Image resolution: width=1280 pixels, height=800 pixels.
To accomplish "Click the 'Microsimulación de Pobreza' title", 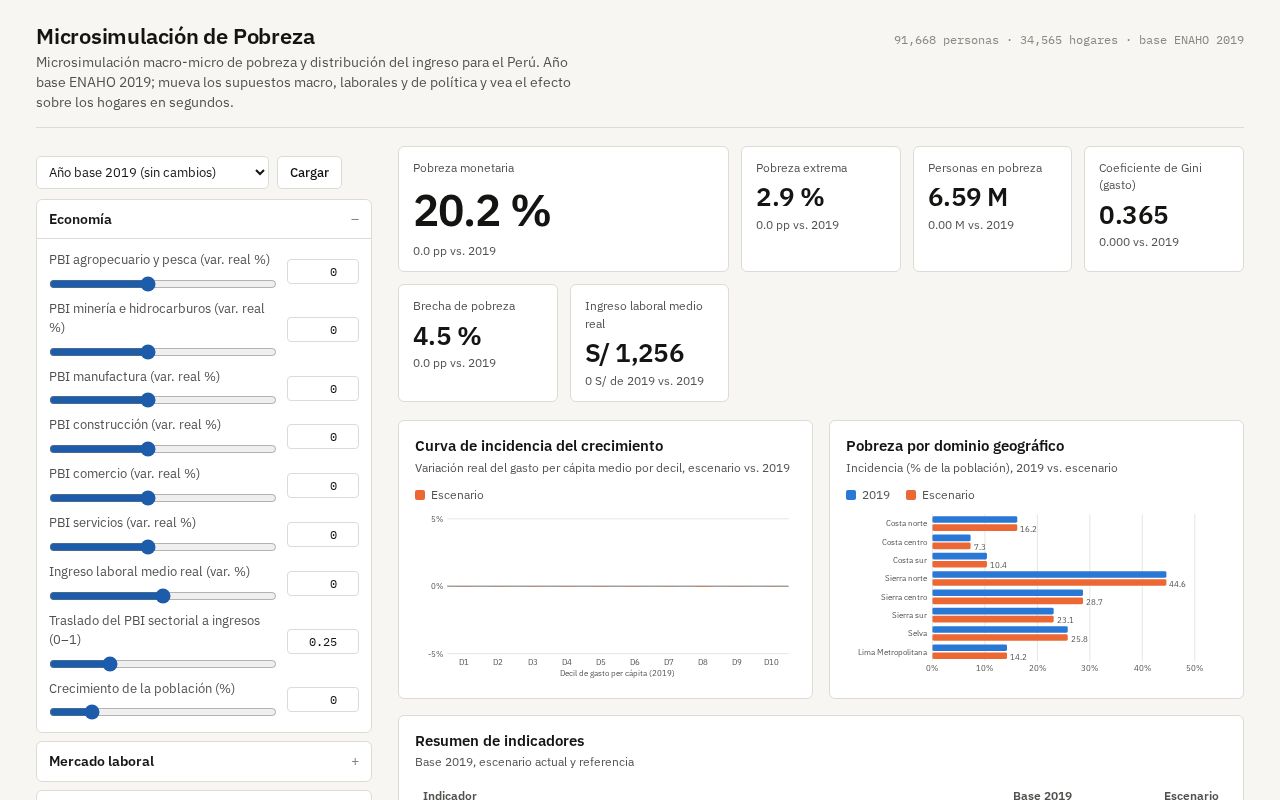I will click(175, 37).
